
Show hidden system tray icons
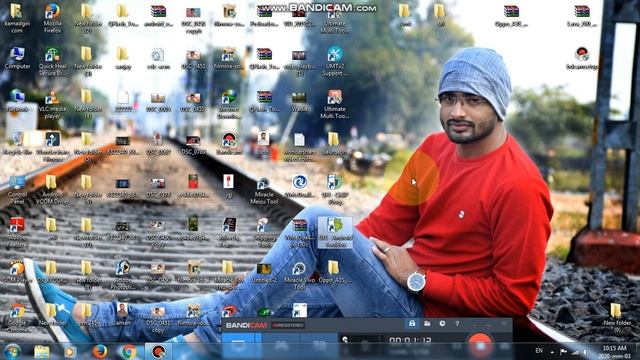(x=552, y=351)
